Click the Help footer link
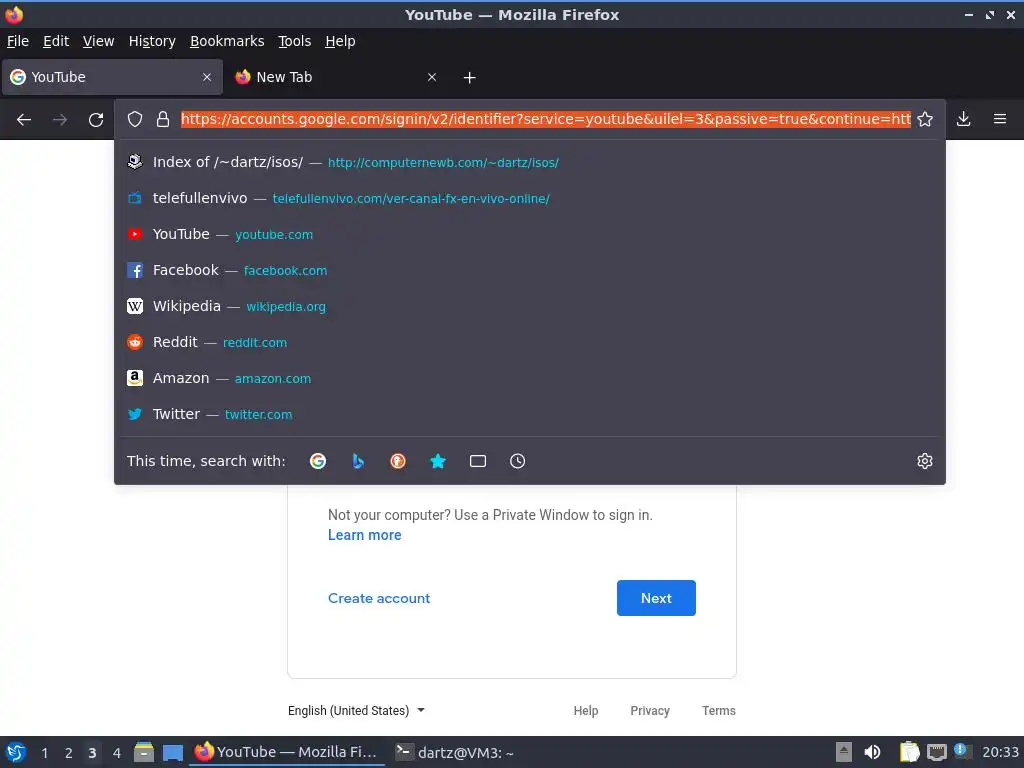This screenshot has height=768, width=1024. (x=586, y=711)
